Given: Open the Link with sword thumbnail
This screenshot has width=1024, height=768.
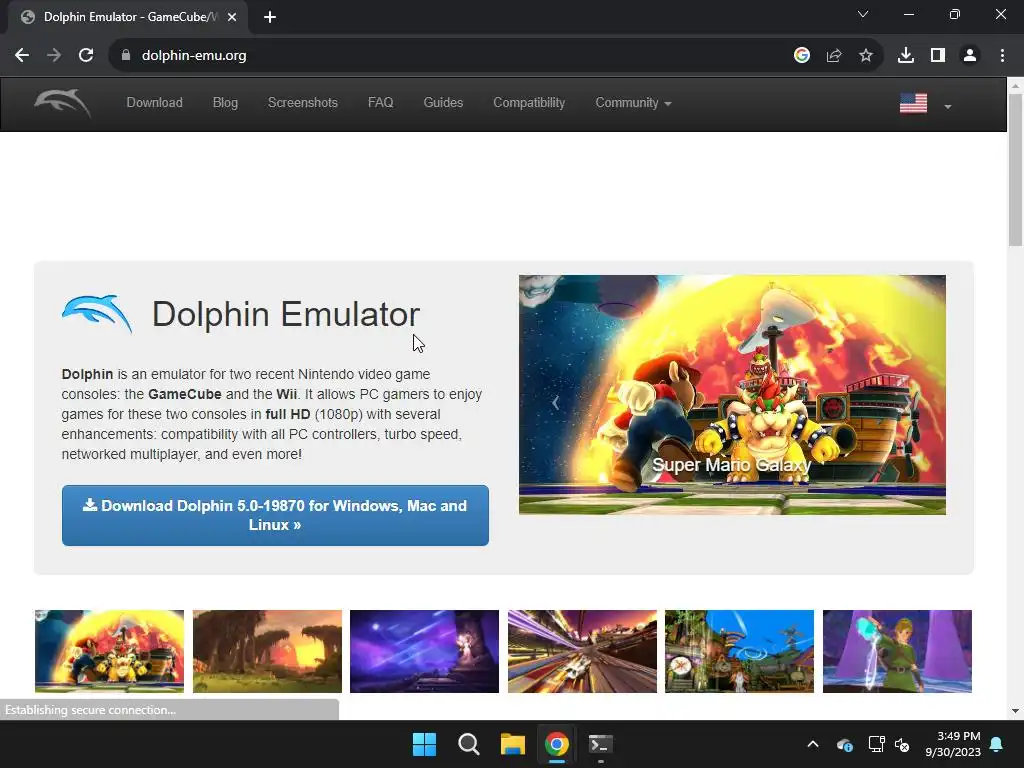Looking at the screenshot, I should (897, 651).
